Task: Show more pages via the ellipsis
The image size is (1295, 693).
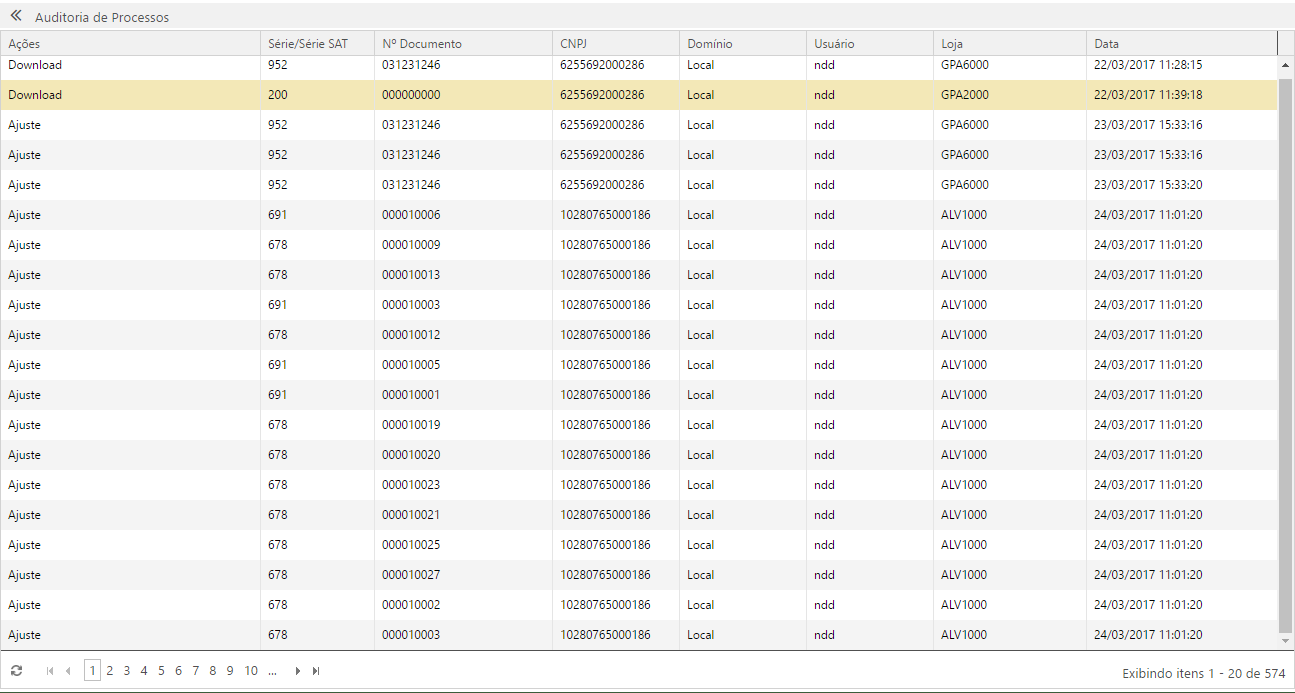Action: tap(272, 671)
